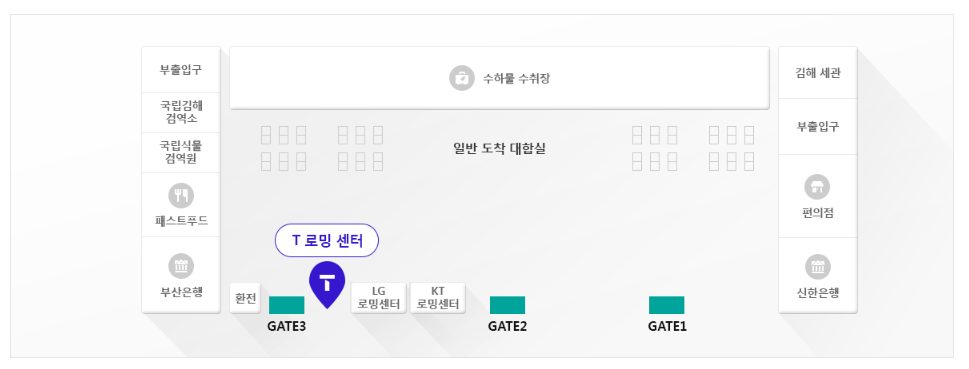Click the blue T roaming map pin
Screen dimensions: 969x369
[x=327, y=284]
